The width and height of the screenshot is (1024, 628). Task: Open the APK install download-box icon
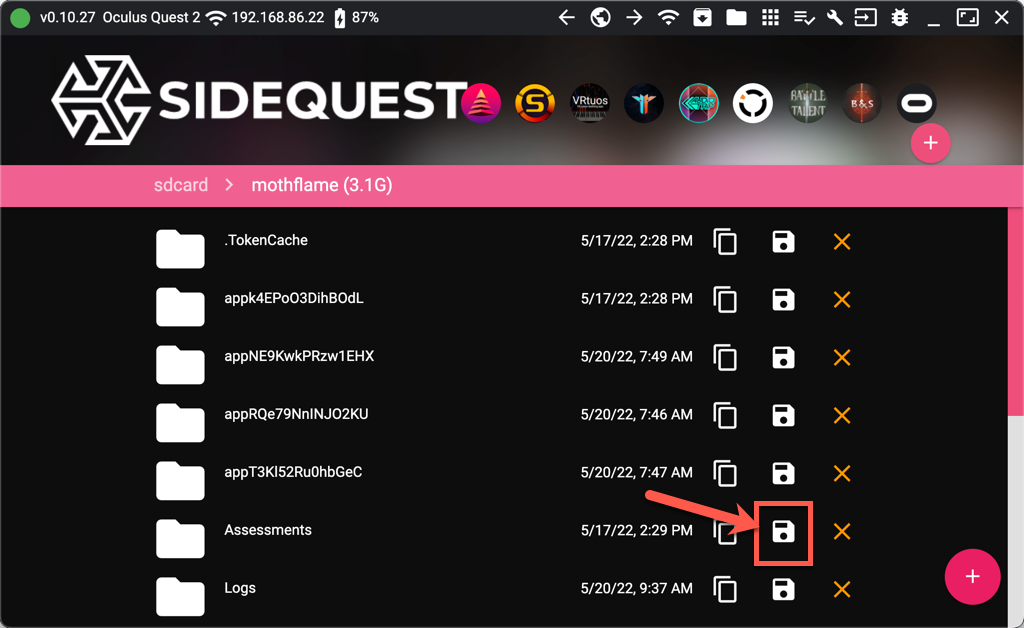click(702, 18)
